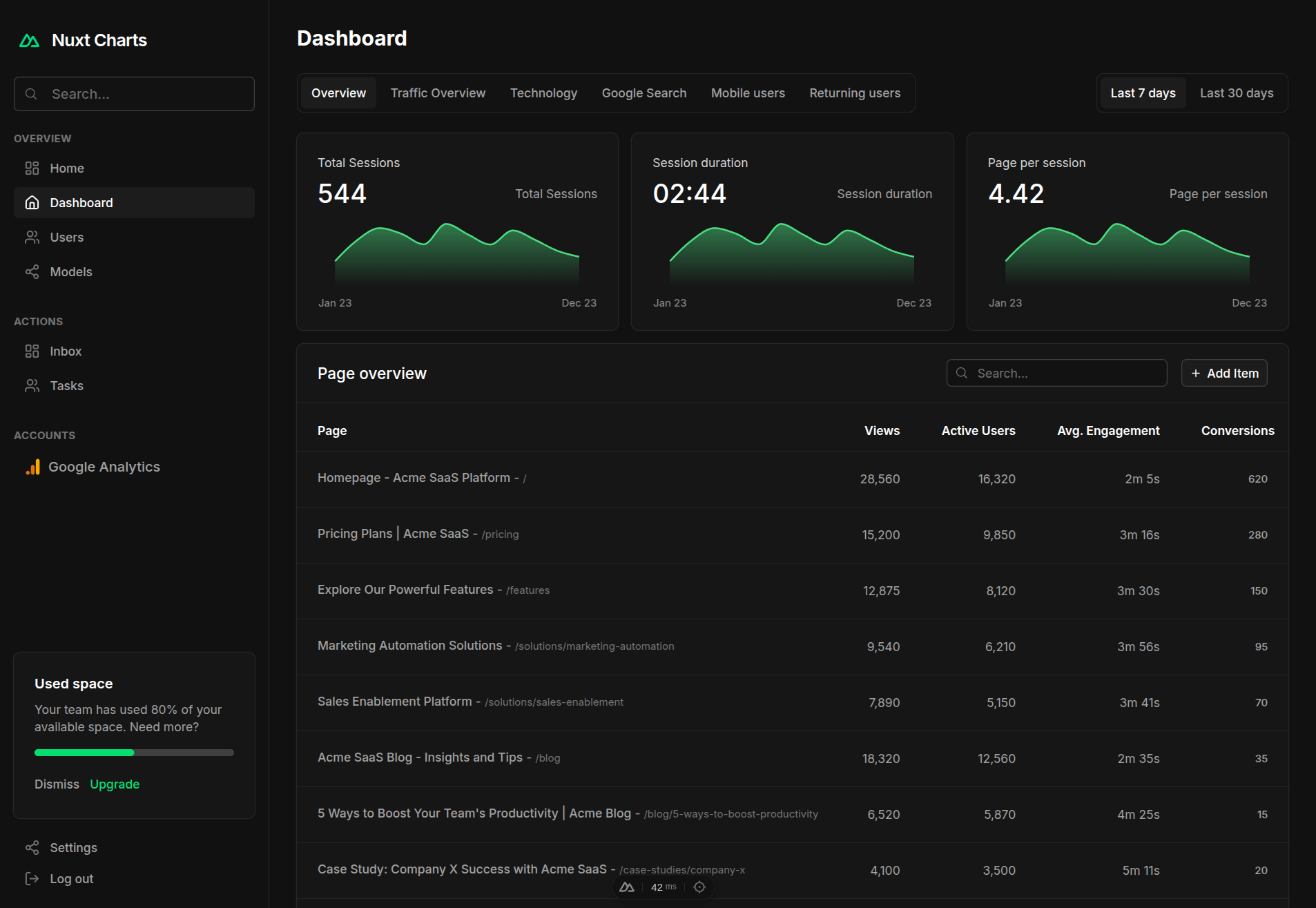The width and height of the screenshot is (1316, 908).
Task: Click the Settings icon in sidebar
Action: click(x=32, y=848)
